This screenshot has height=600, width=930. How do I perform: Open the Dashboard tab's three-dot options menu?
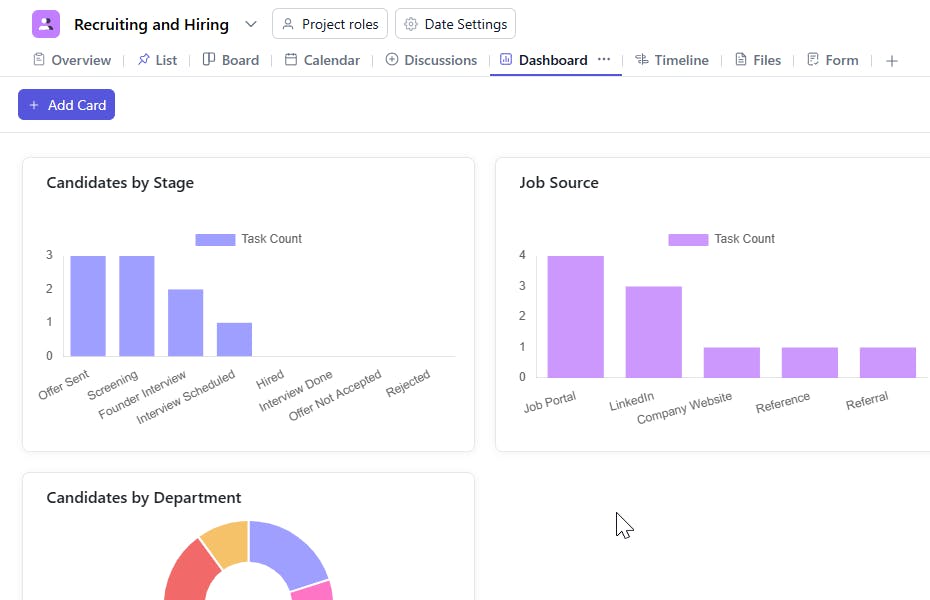point(604,60)
